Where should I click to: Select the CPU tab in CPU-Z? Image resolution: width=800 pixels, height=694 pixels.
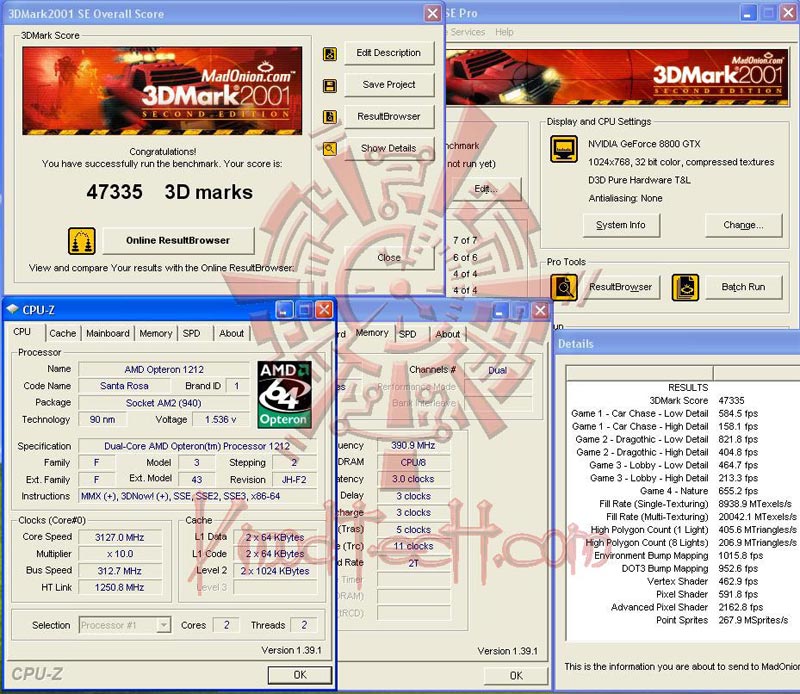22,332
